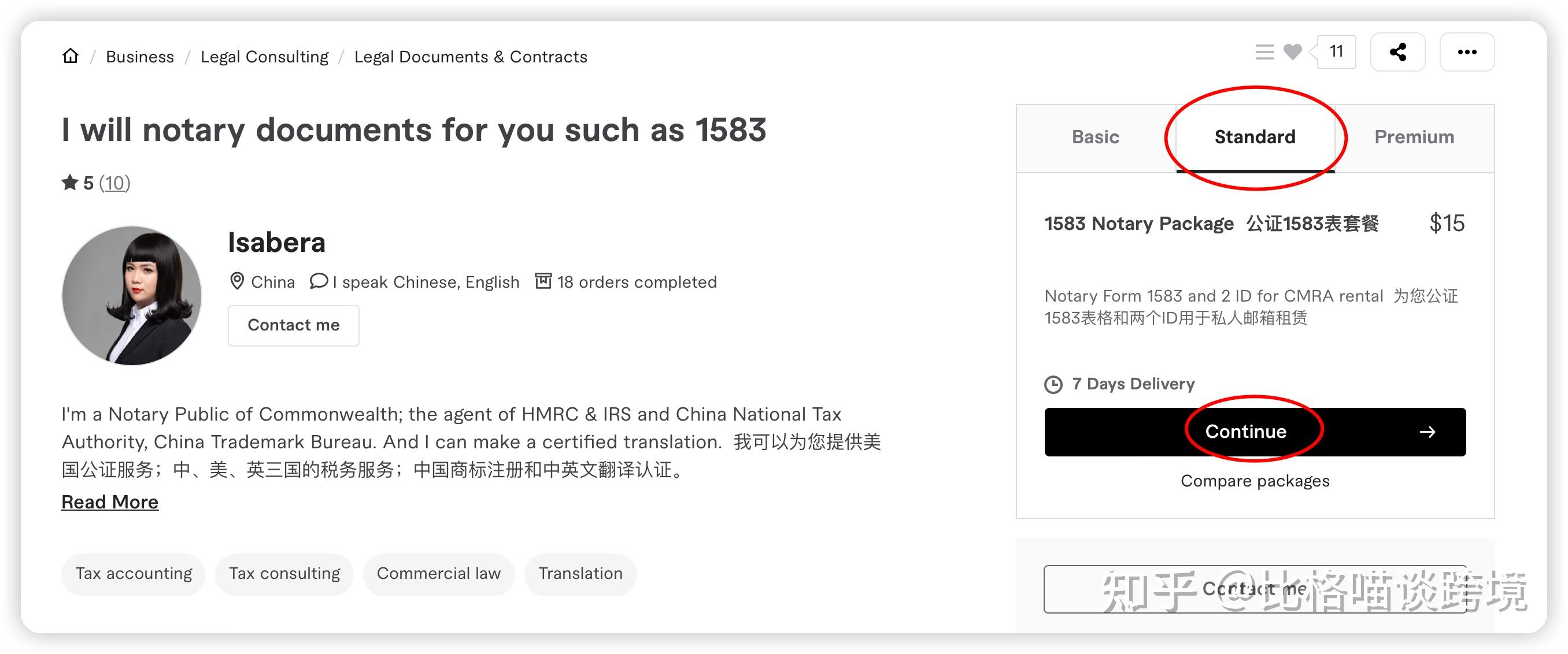Open the saved collections list icon
The image size is (1568, 654).
click(1264, 53)
